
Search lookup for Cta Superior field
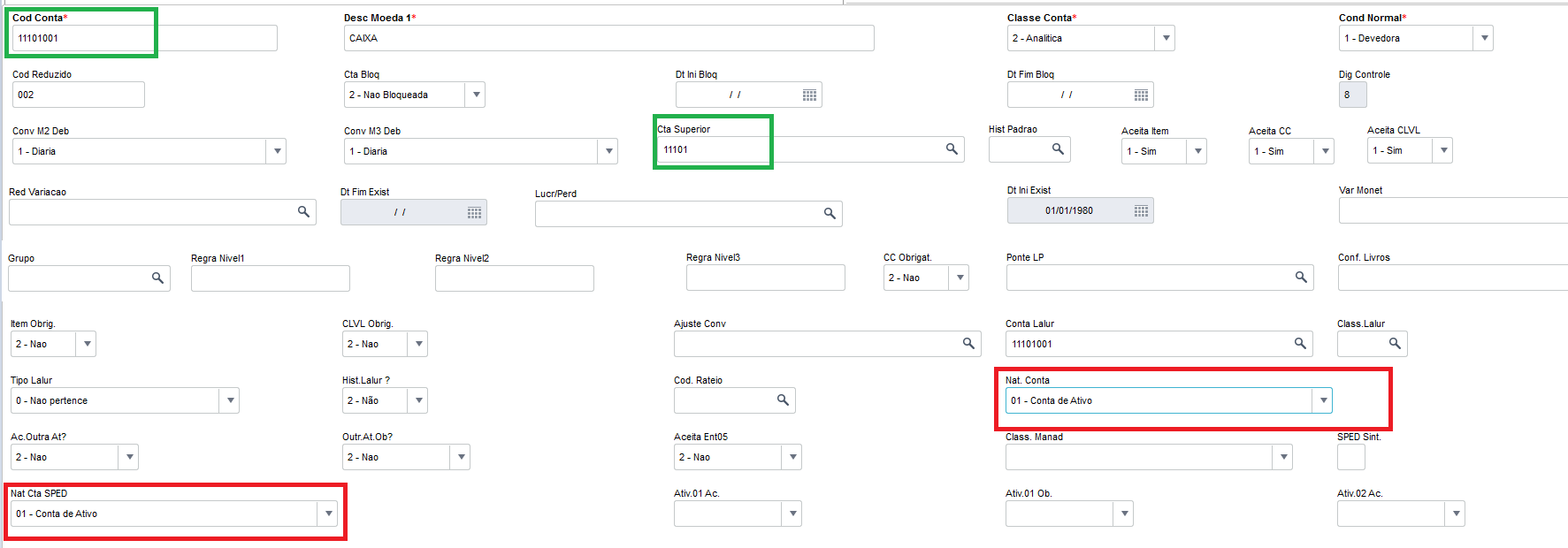coord(952,149)
